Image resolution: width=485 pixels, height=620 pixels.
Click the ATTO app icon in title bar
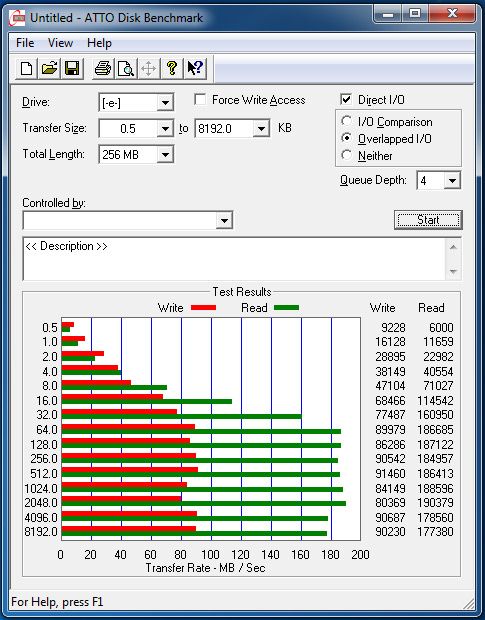coord(18,18)
